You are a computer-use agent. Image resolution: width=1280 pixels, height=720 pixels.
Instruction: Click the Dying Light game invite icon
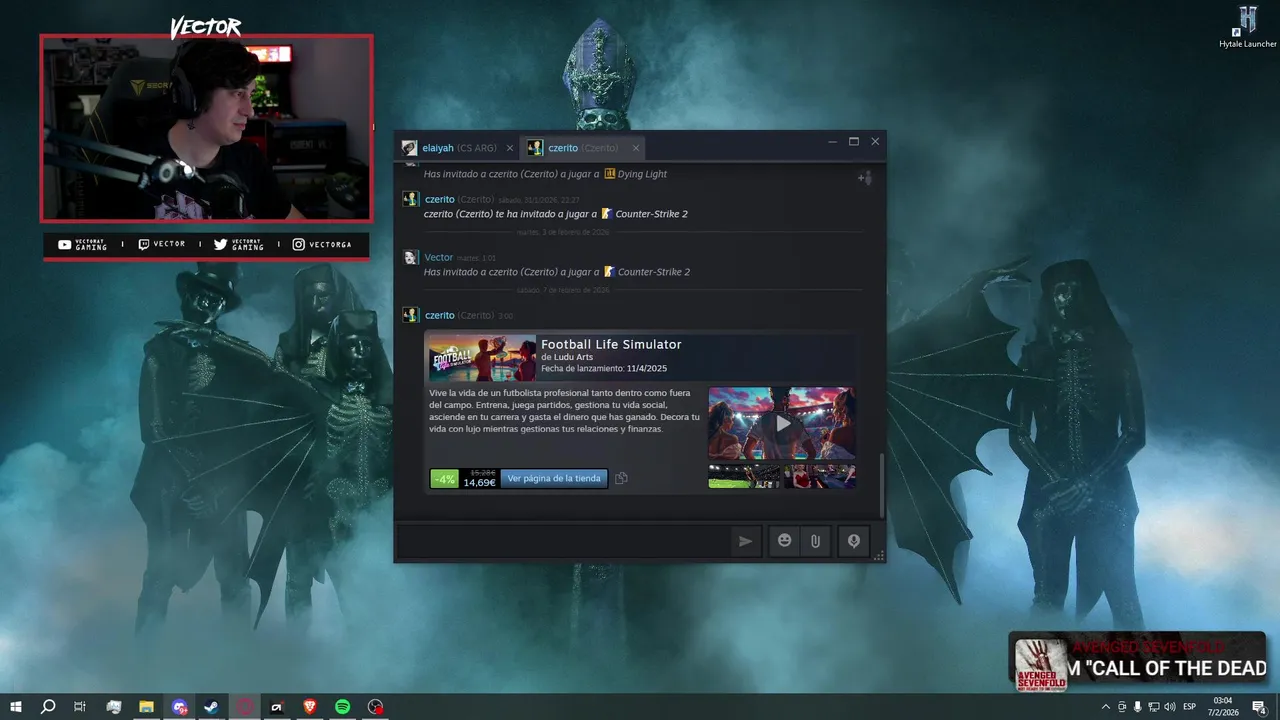point(610,174)
